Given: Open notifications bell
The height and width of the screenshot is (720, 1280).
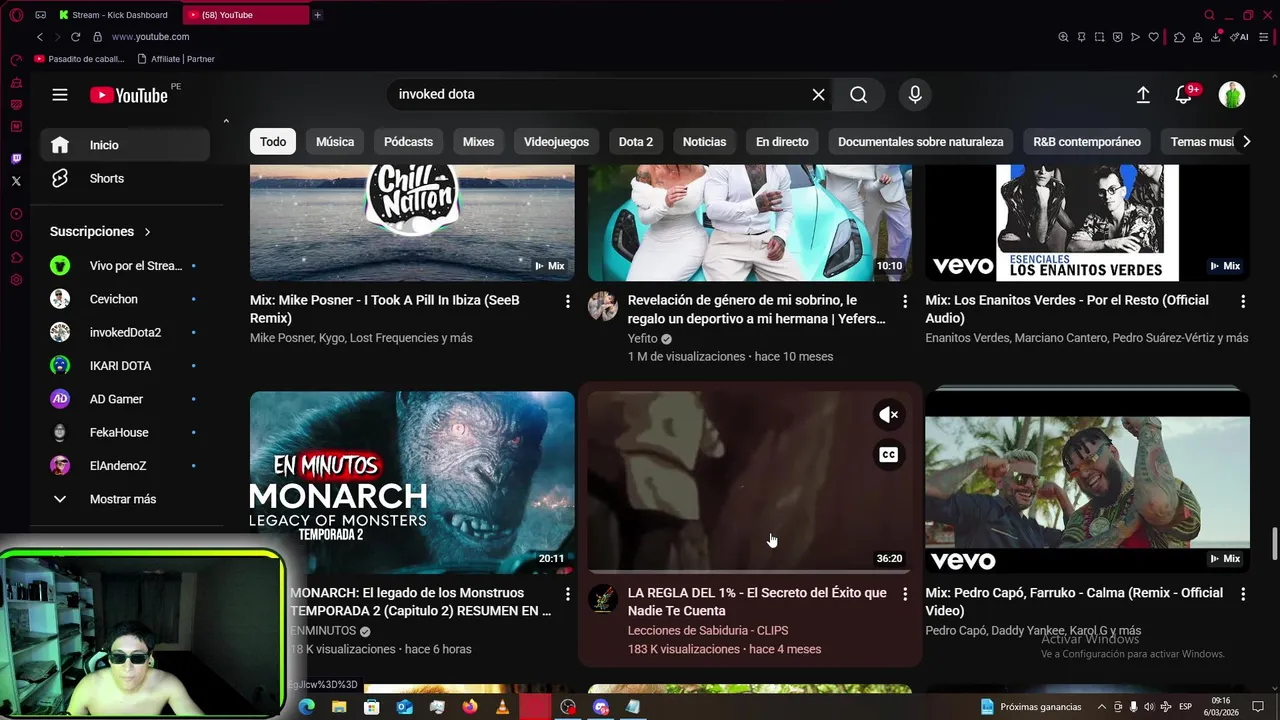Looking at the screenshot, I should click(x=1184, y=95).
